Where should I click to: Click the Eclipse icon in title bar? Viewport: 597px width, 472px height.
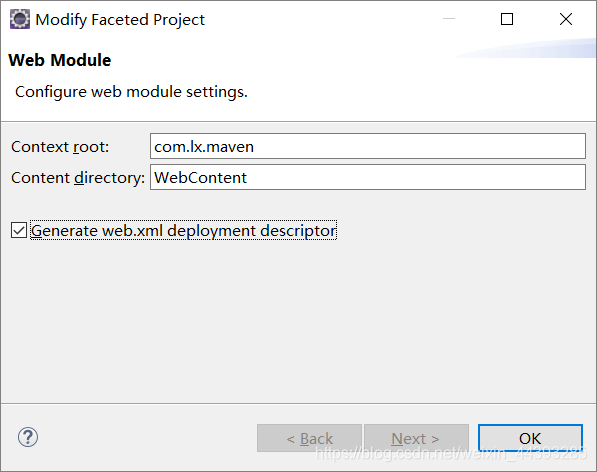coord(20,19)
